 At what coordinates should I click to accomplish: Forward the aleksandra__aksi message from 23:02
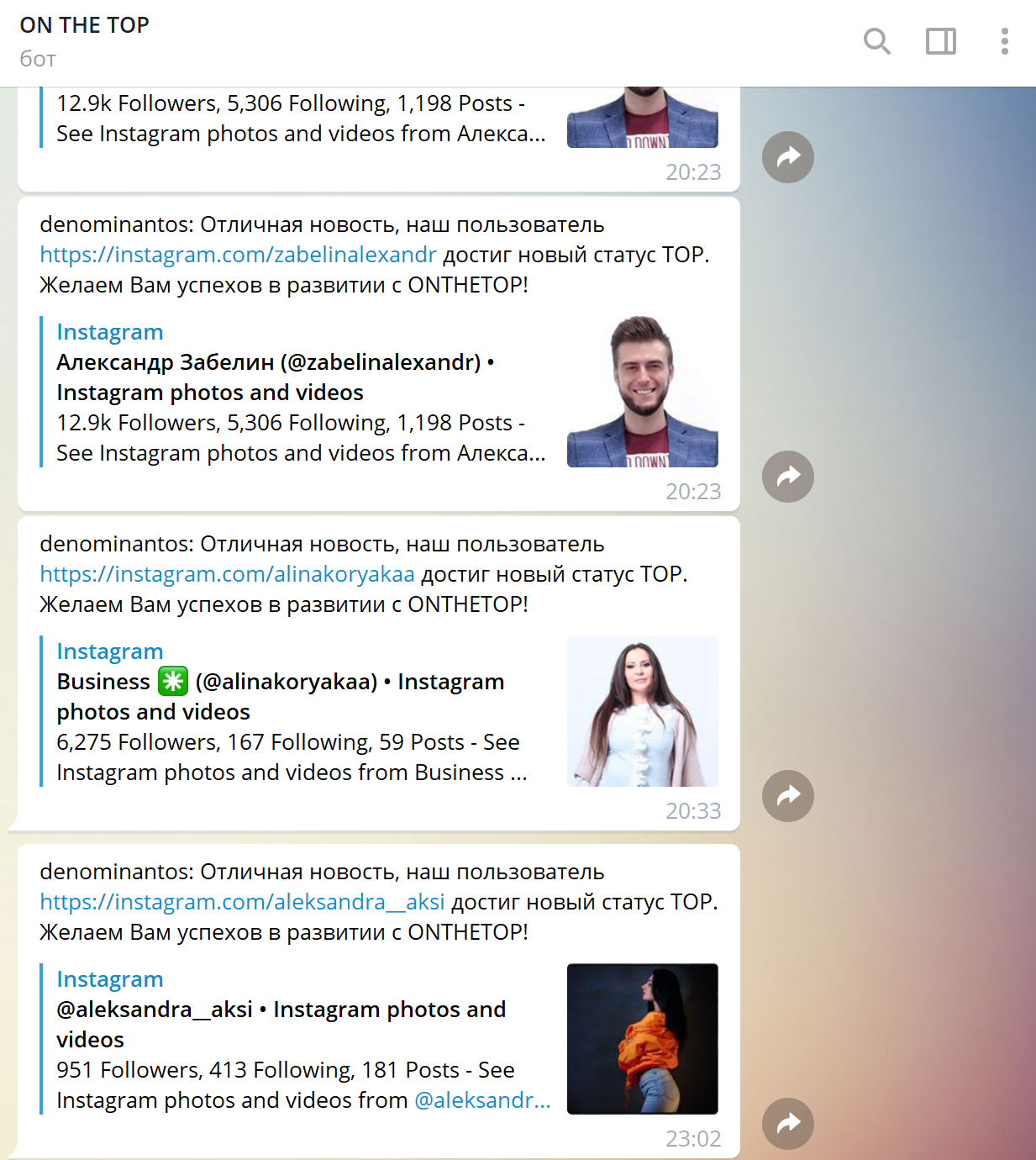click(788, 1124)
